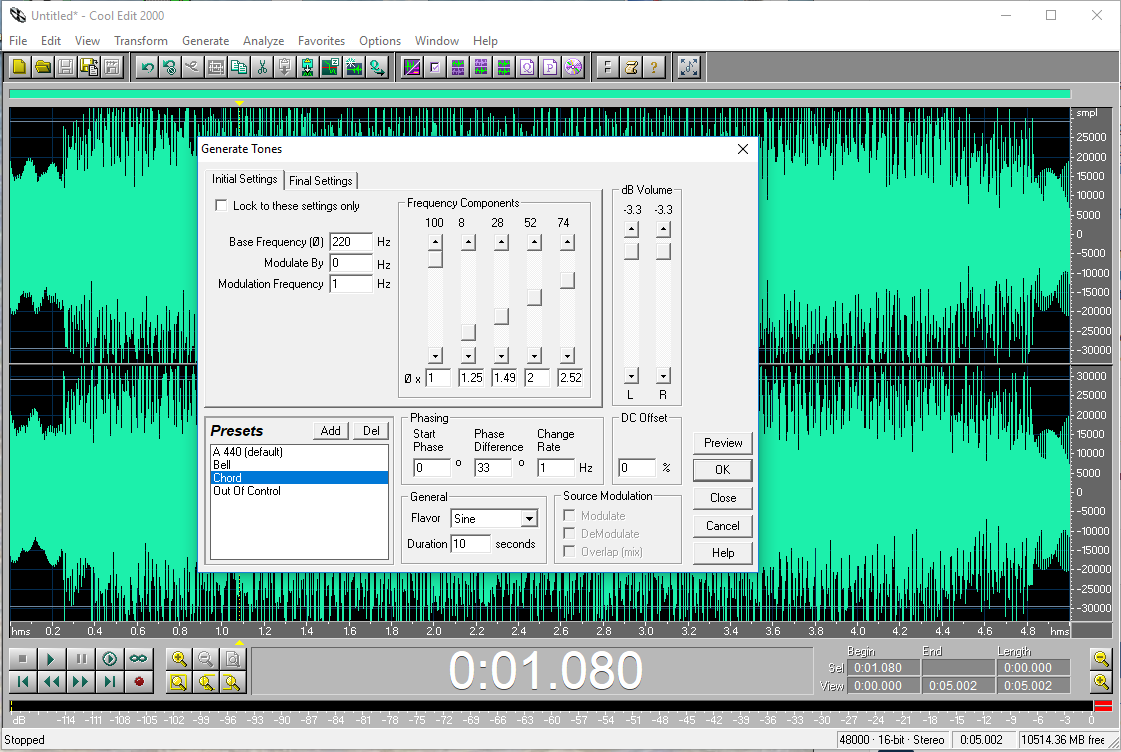Click the Change Rate Hz input field
Image resolution: width=1121 pixels, height=752 pixels.
[x=555, y=467]
